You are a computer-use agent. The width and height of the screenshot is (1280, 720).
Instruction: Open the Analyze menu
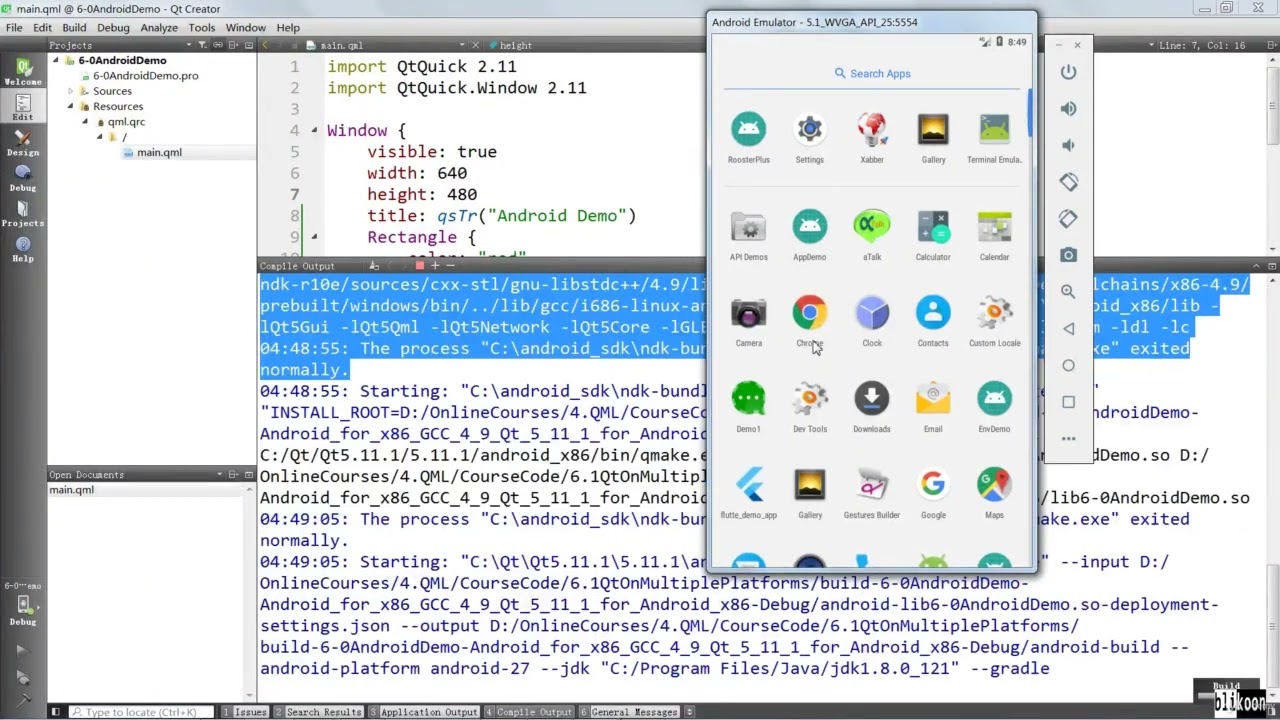click(159, 28)
